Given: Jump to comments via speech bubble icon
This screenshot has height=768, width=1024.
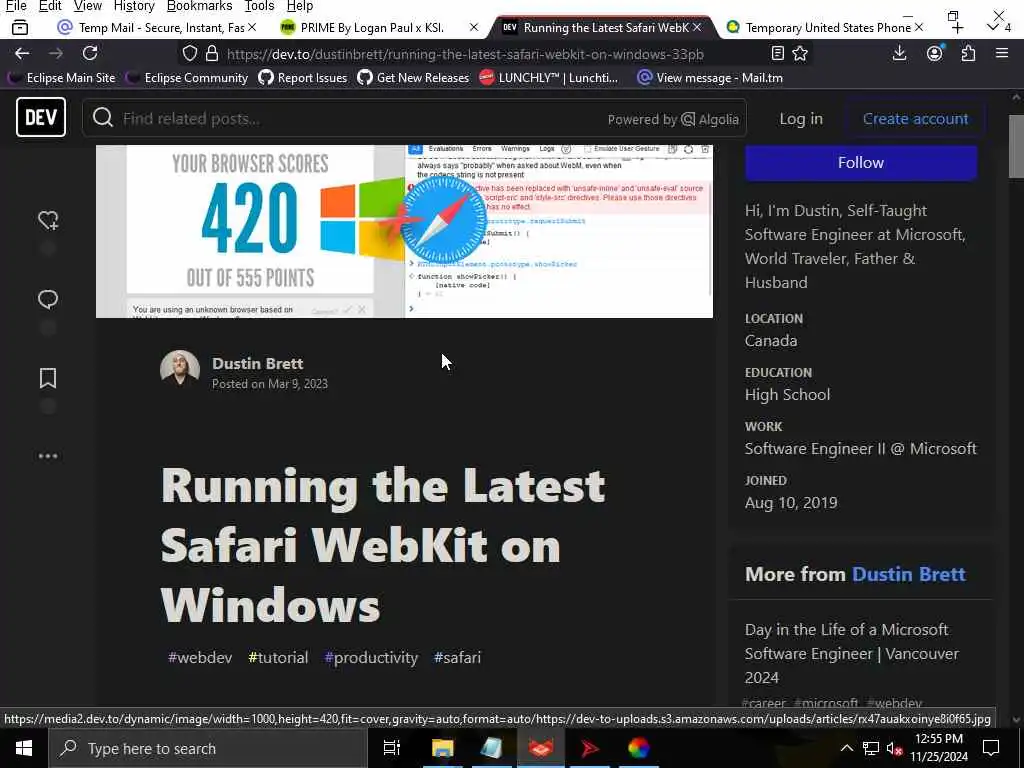Looking at the screenshot, I should pos(48,299).
